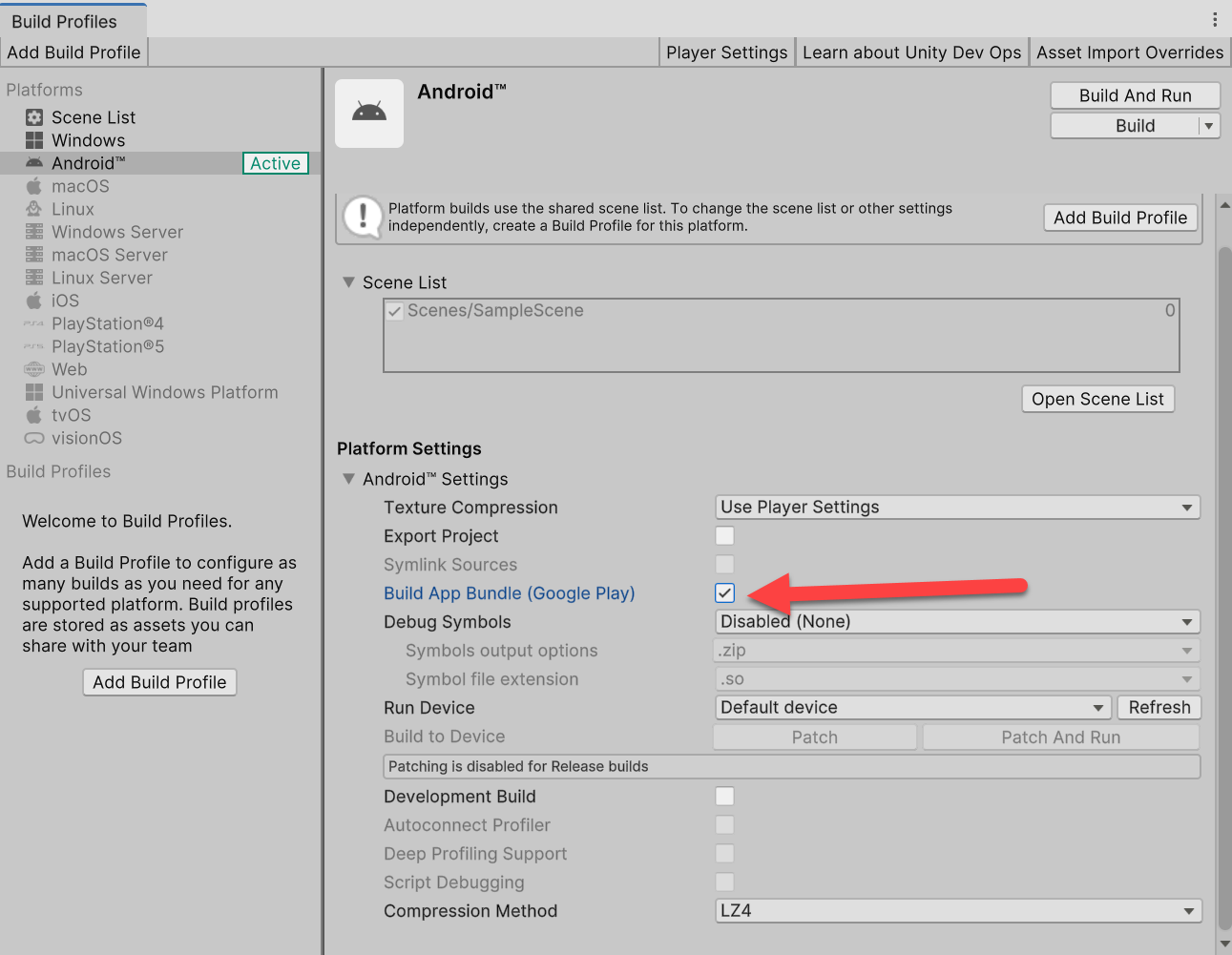Open the Run Device dropdown
This screenshot has width=1232, height=955.
pyautogui.click(x=913, y=708)
